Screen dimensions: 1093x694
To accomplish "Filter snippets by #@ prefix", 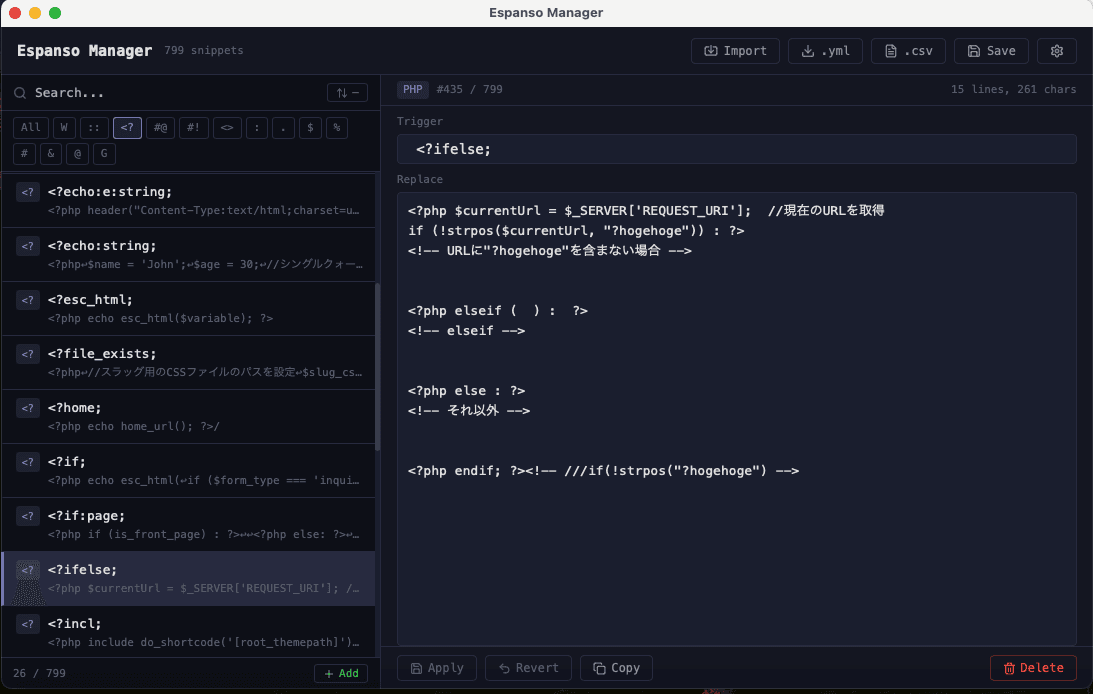I will click(x=160, y=128).
